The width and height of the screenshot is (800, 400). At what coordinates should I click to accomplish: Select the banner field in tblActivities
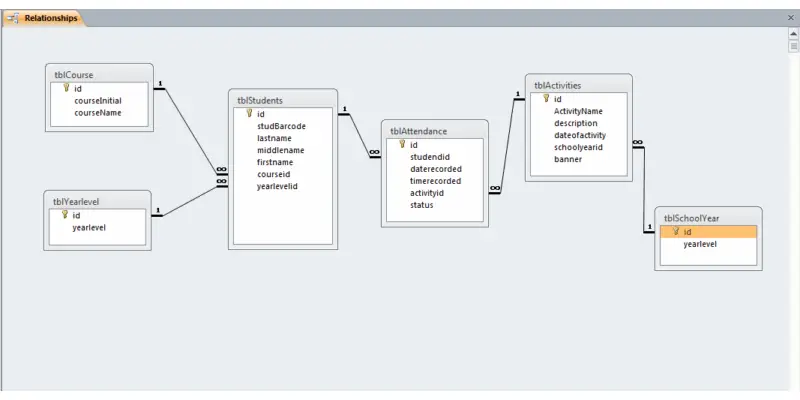(x=568, y=159)
